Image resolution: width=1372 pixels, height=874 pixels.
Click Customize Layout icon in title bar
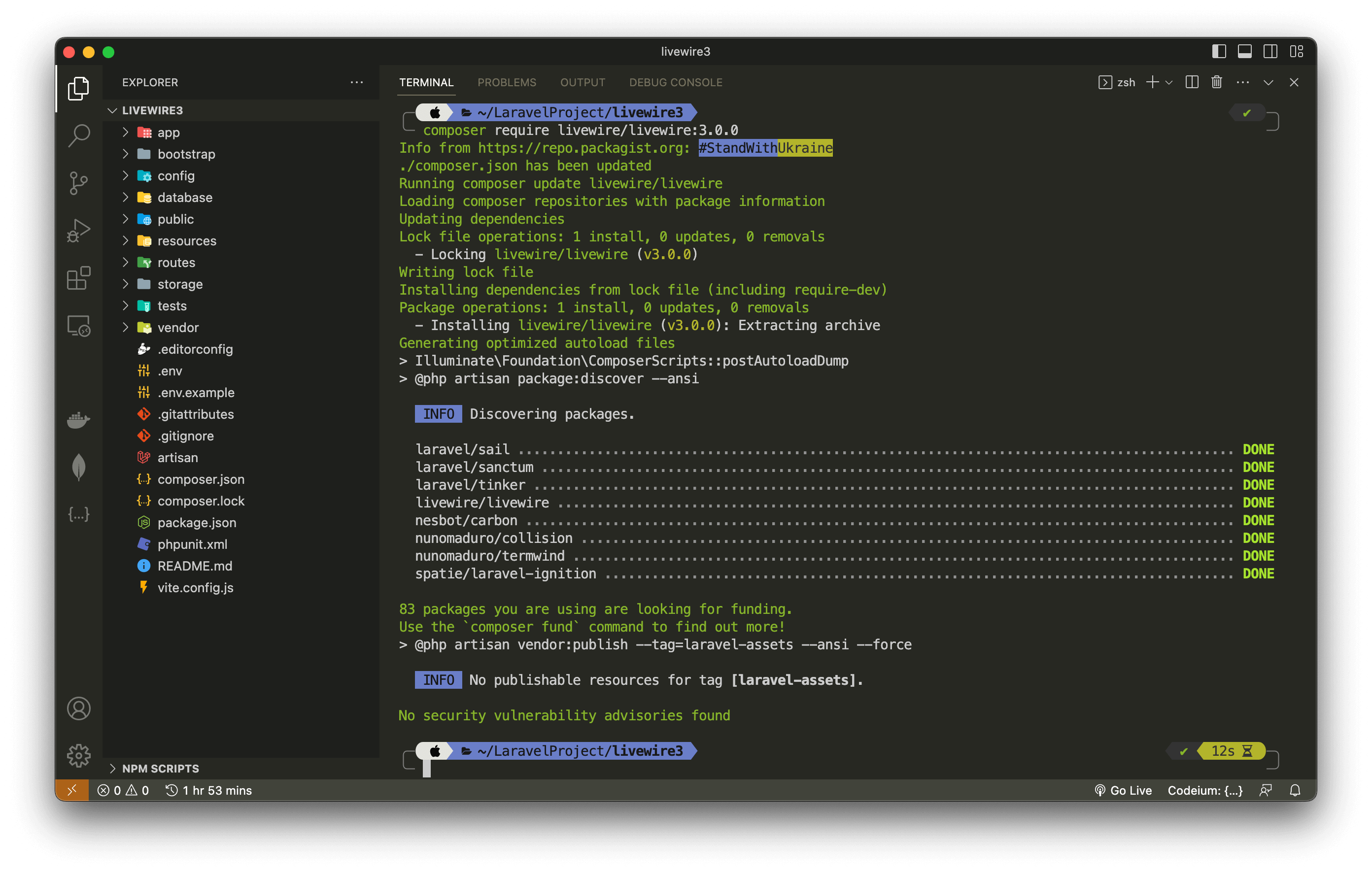1296,51
